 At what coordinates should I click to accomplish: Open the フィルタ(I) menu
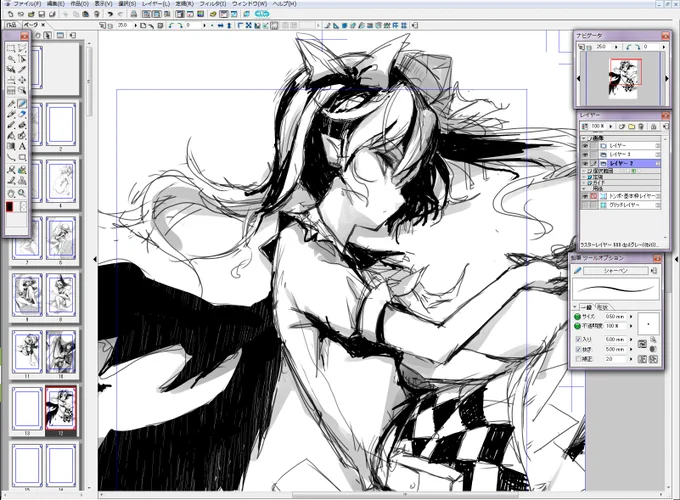pos(212,3)
